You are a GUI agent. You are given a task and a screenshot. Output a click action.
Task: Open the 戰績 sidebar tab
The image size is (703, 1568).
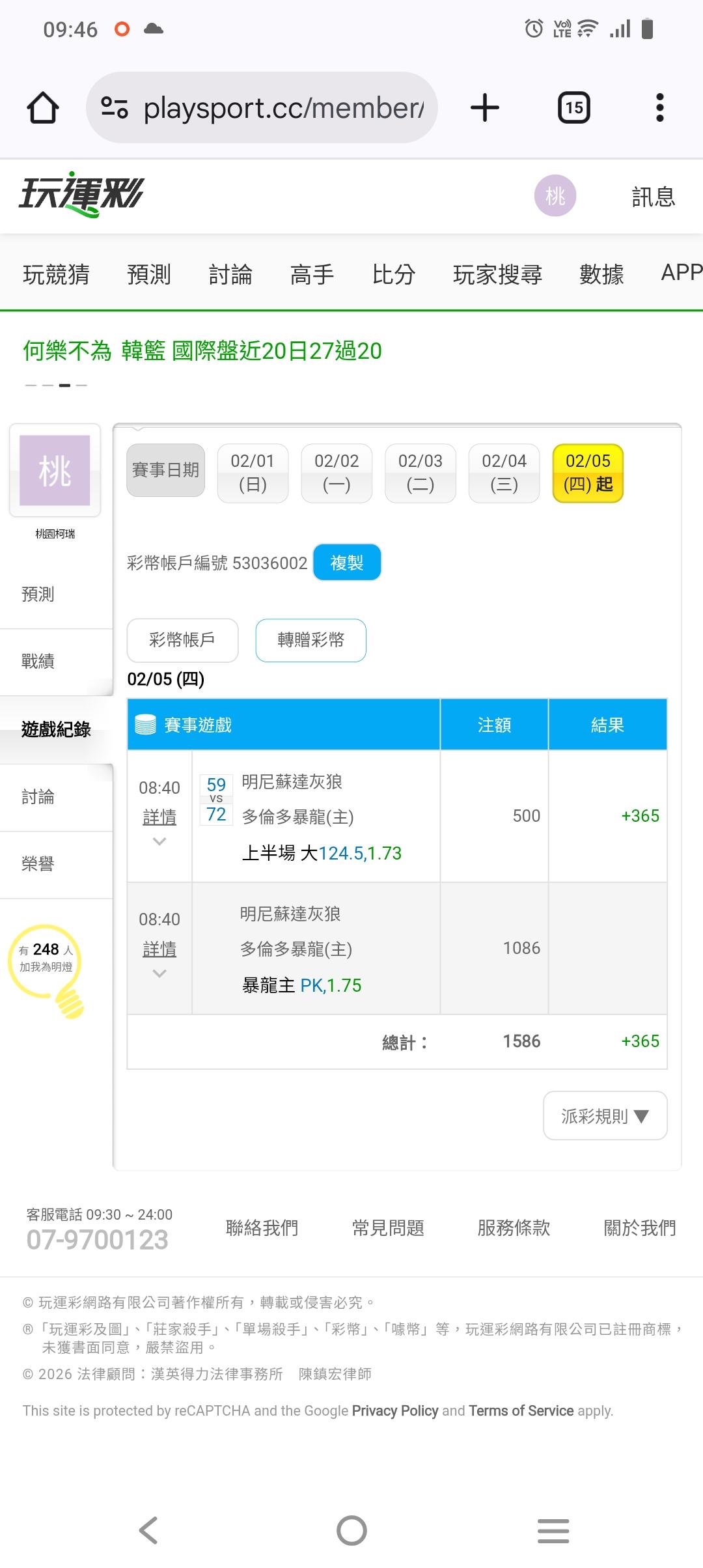point(38,662)
